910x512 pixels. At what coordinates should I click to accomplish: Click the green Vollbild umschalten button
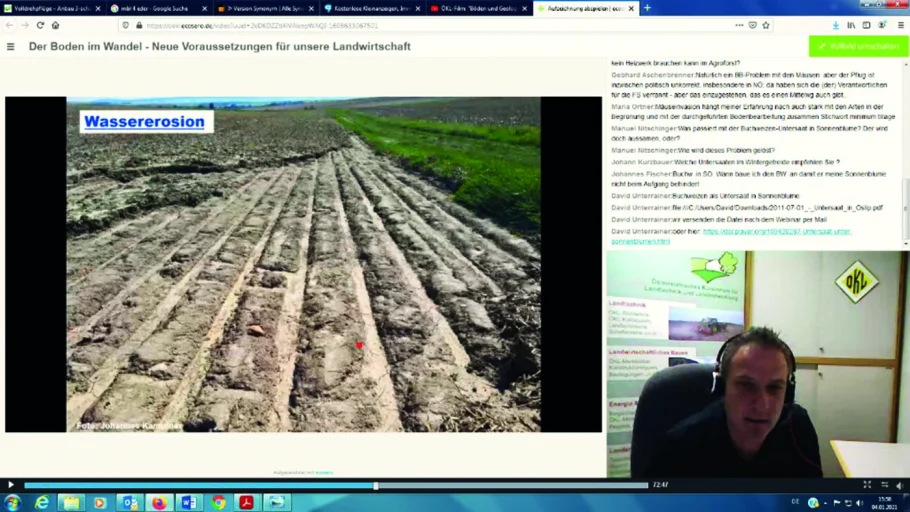point(858,46)
